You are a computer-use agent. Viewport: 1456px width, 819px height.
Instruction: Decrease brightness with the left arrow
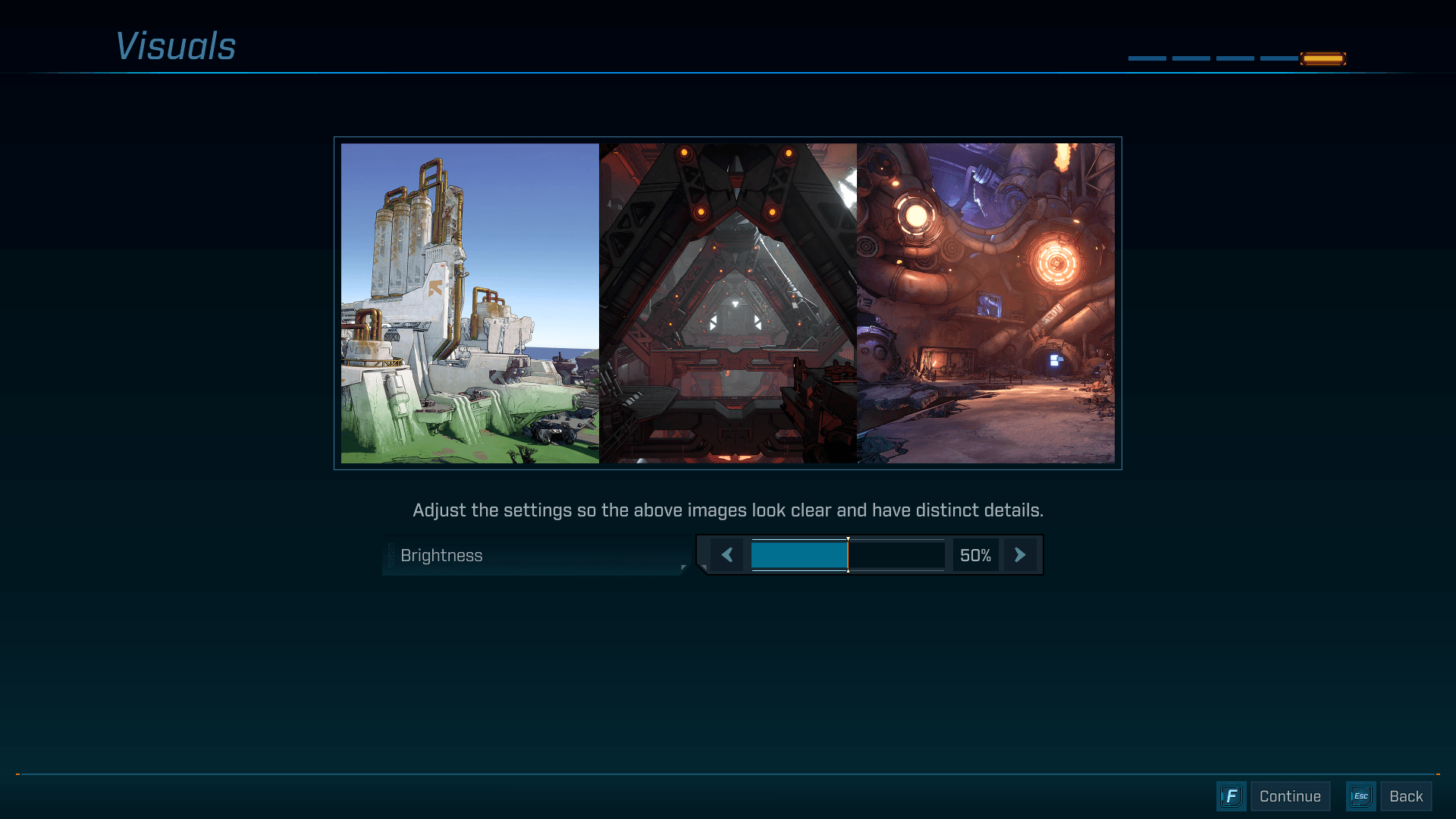[x=726, y=555]
